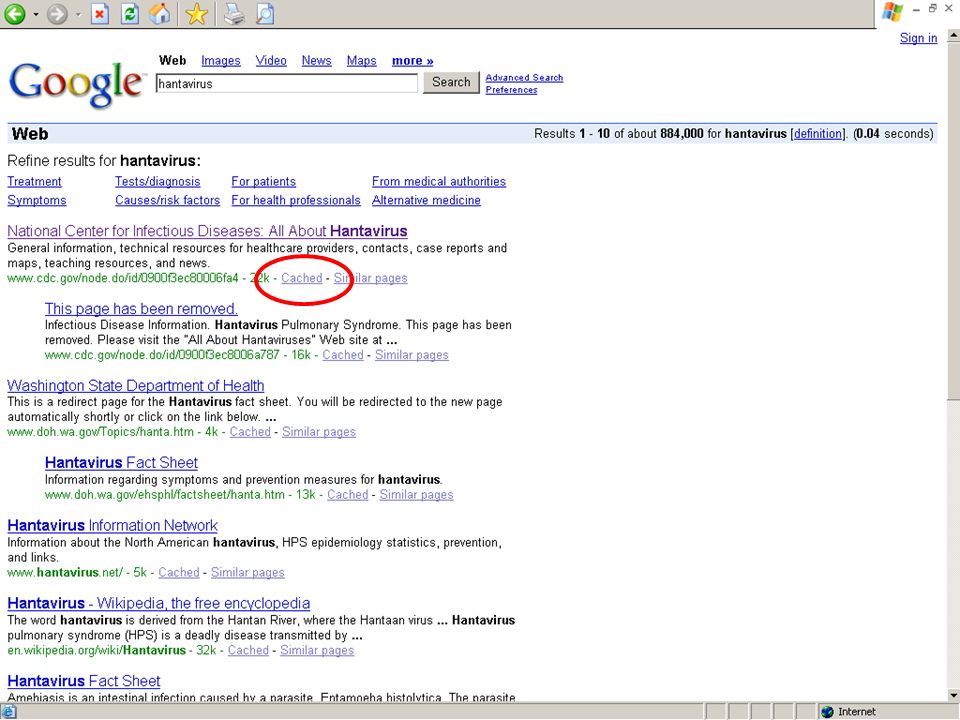The height and width of the screenshot is (720, 960).
Task: Open Similar pages for www.hantavirus.net
Action: (247, 572)
